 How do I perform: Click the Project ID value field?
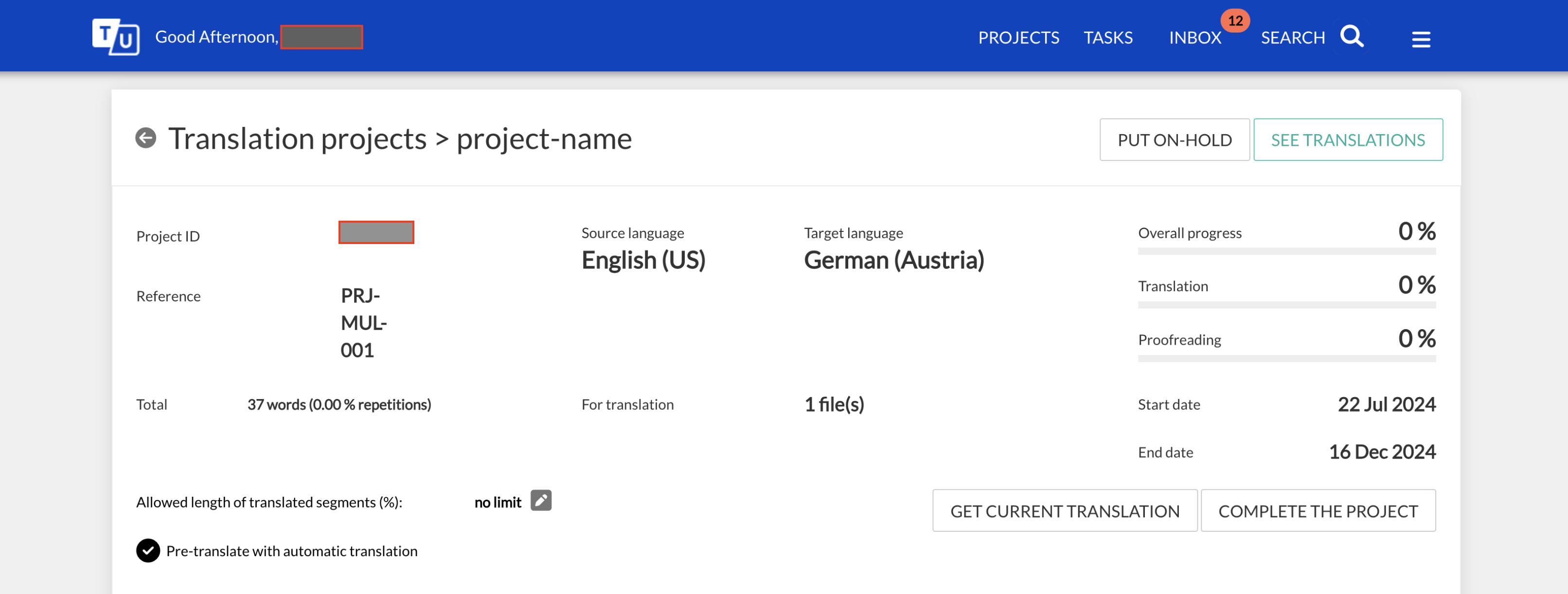pyautogui.click(x=377, y=232)
